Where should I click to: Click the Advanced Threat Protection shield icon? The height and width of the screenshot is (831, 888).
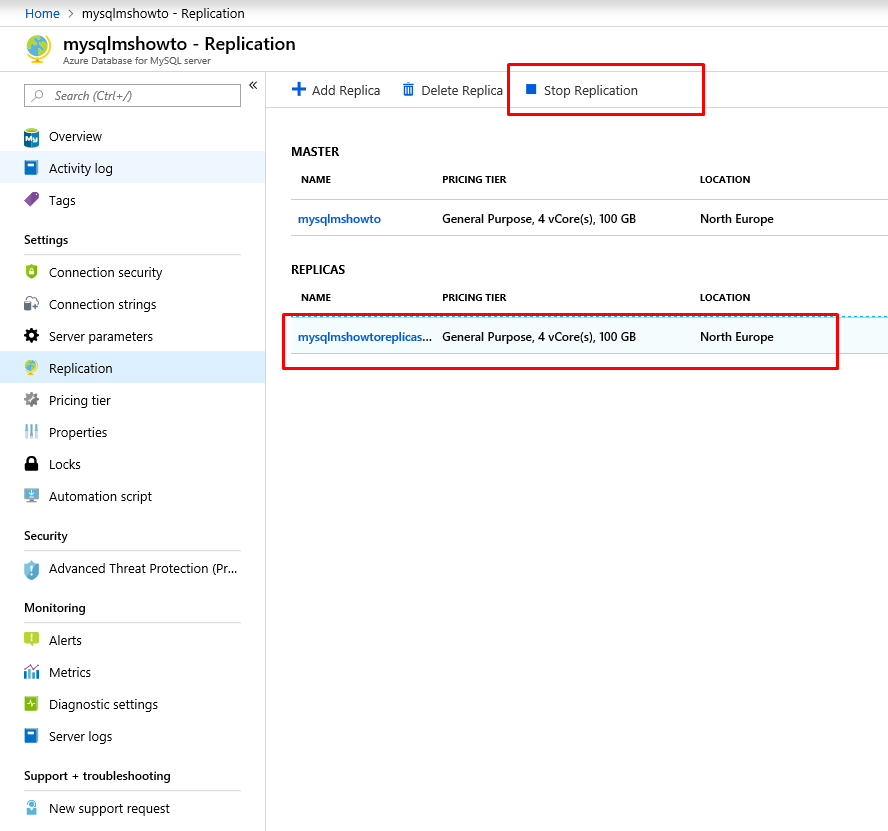(32, 569)
